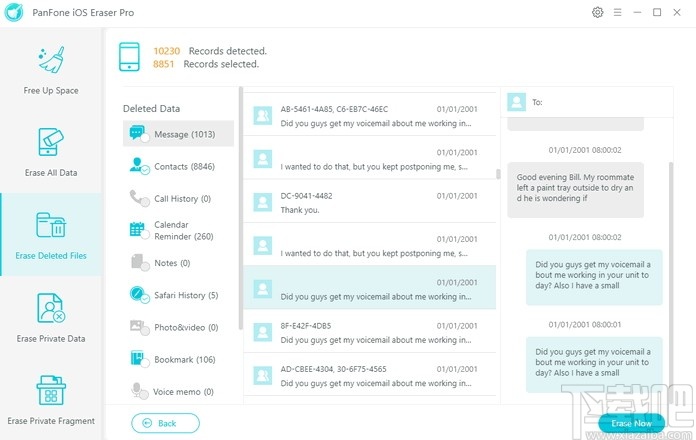Click scrollbar of Deleted Data category list

241,208
